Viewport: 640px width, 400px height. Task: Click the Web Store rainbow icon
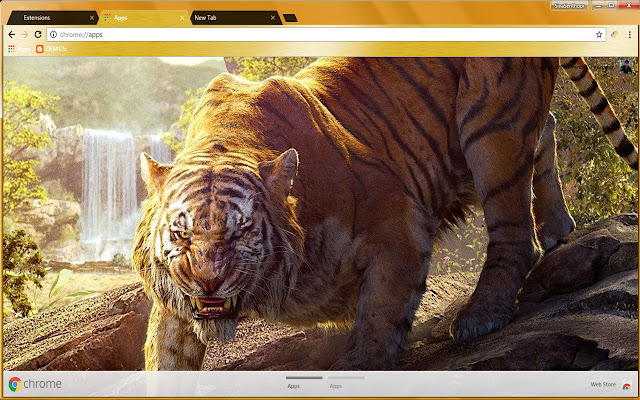(627, 385)
